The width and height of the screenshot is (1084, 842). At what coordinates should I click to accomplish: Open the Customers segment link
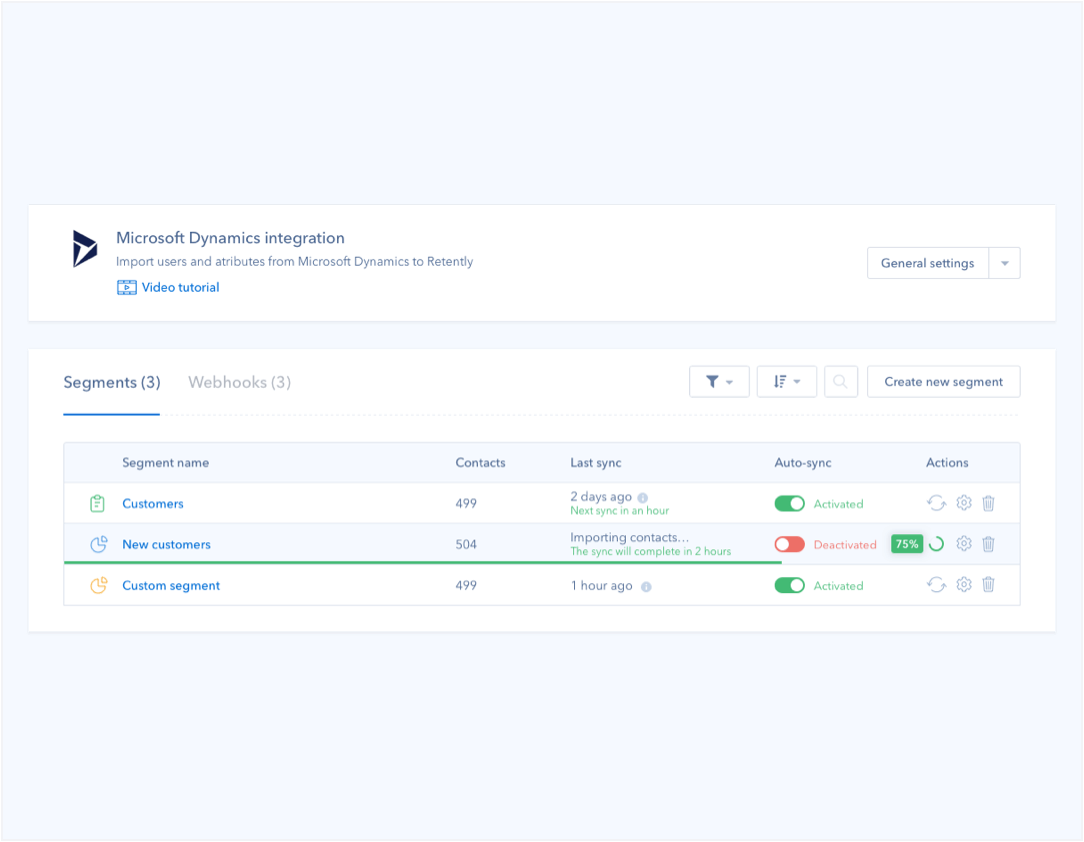tap(153, 504)
